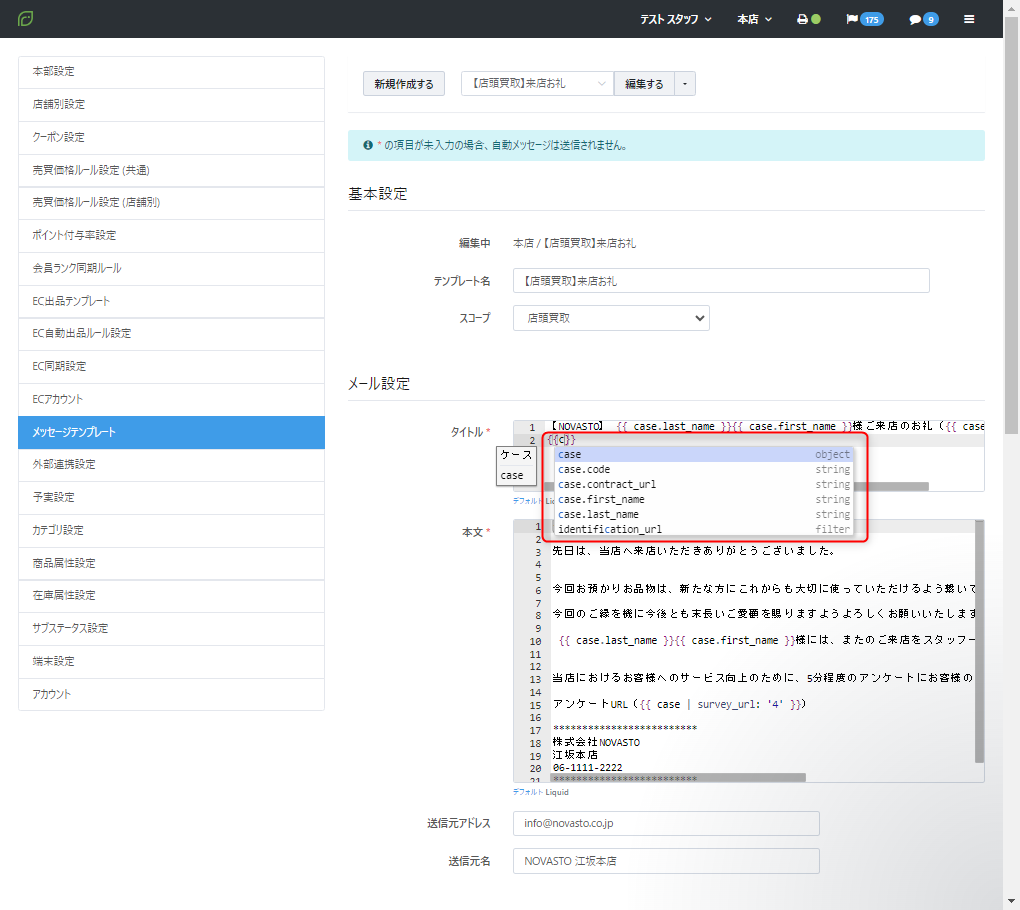The width and height of the screenshot is (1020, 910).
Task: Select autocomplete suggestion identification_url
Action: tap(703, 529)
